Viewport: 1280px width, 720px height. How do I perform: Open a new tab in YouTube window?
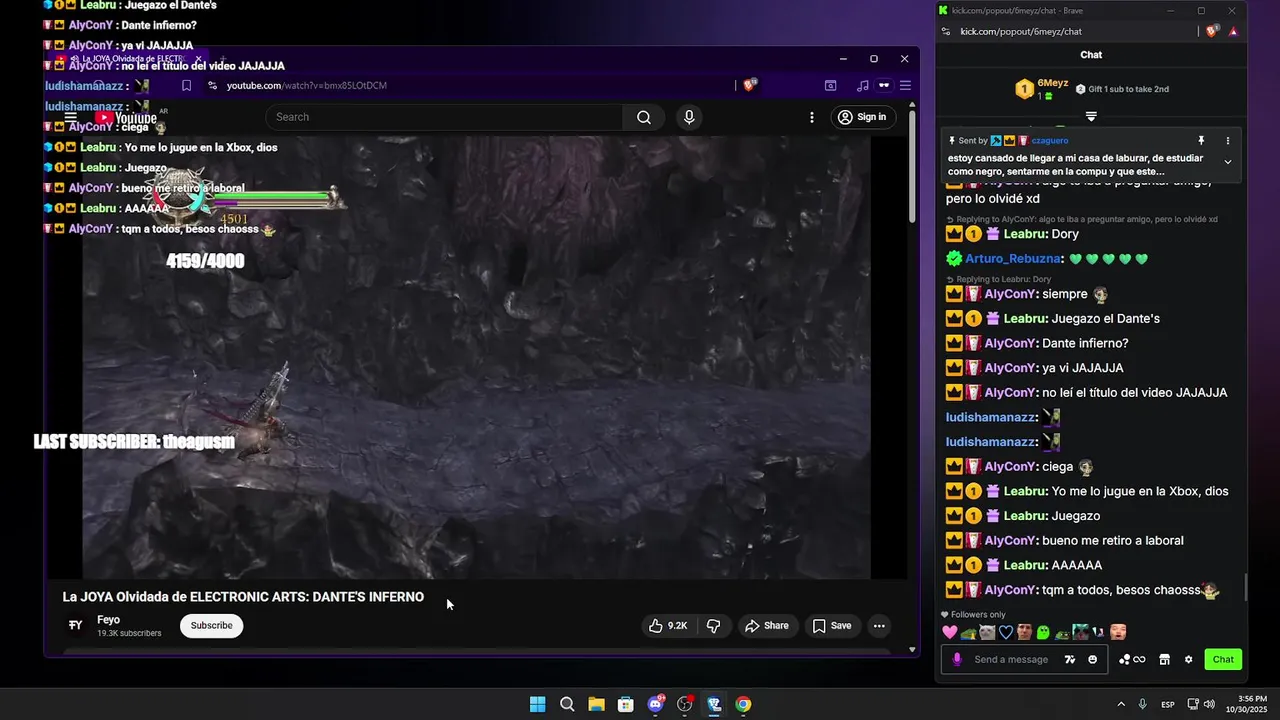point(222,59)
